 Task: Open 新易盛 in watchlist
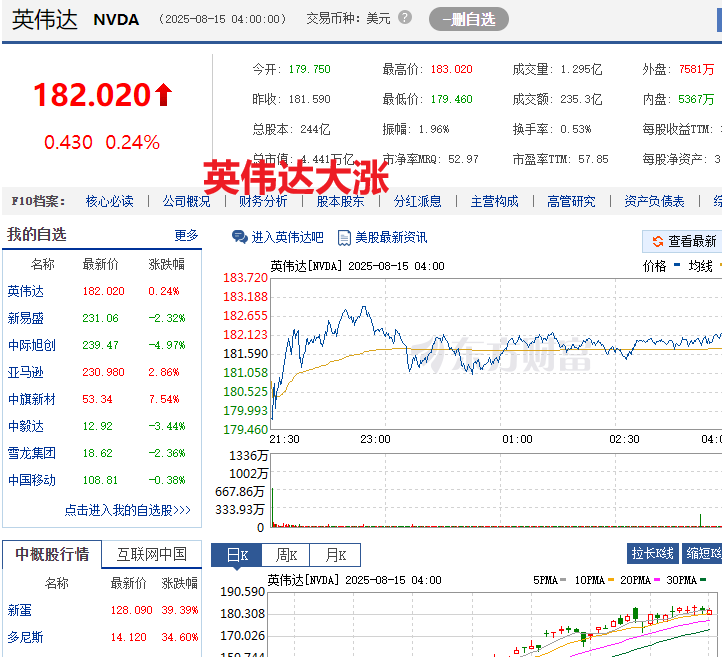point(26,318)
